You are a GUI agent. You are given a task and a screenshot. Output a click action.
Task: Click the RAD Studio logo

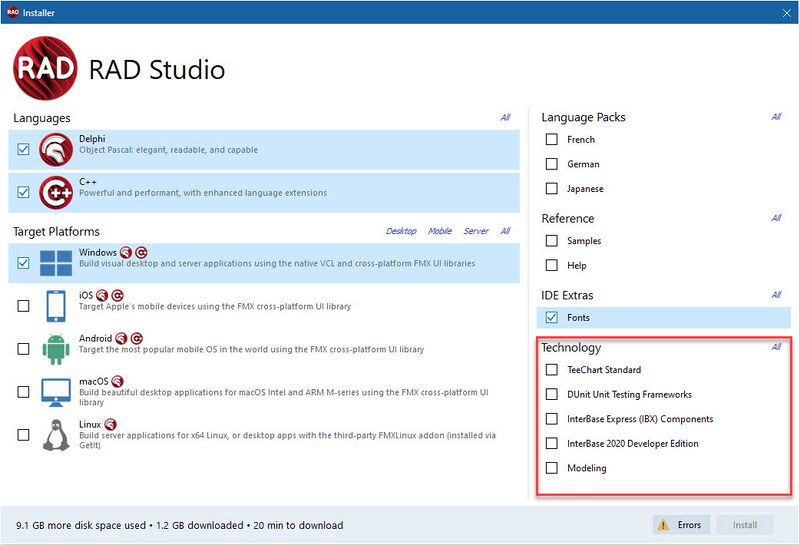point(45,68)
